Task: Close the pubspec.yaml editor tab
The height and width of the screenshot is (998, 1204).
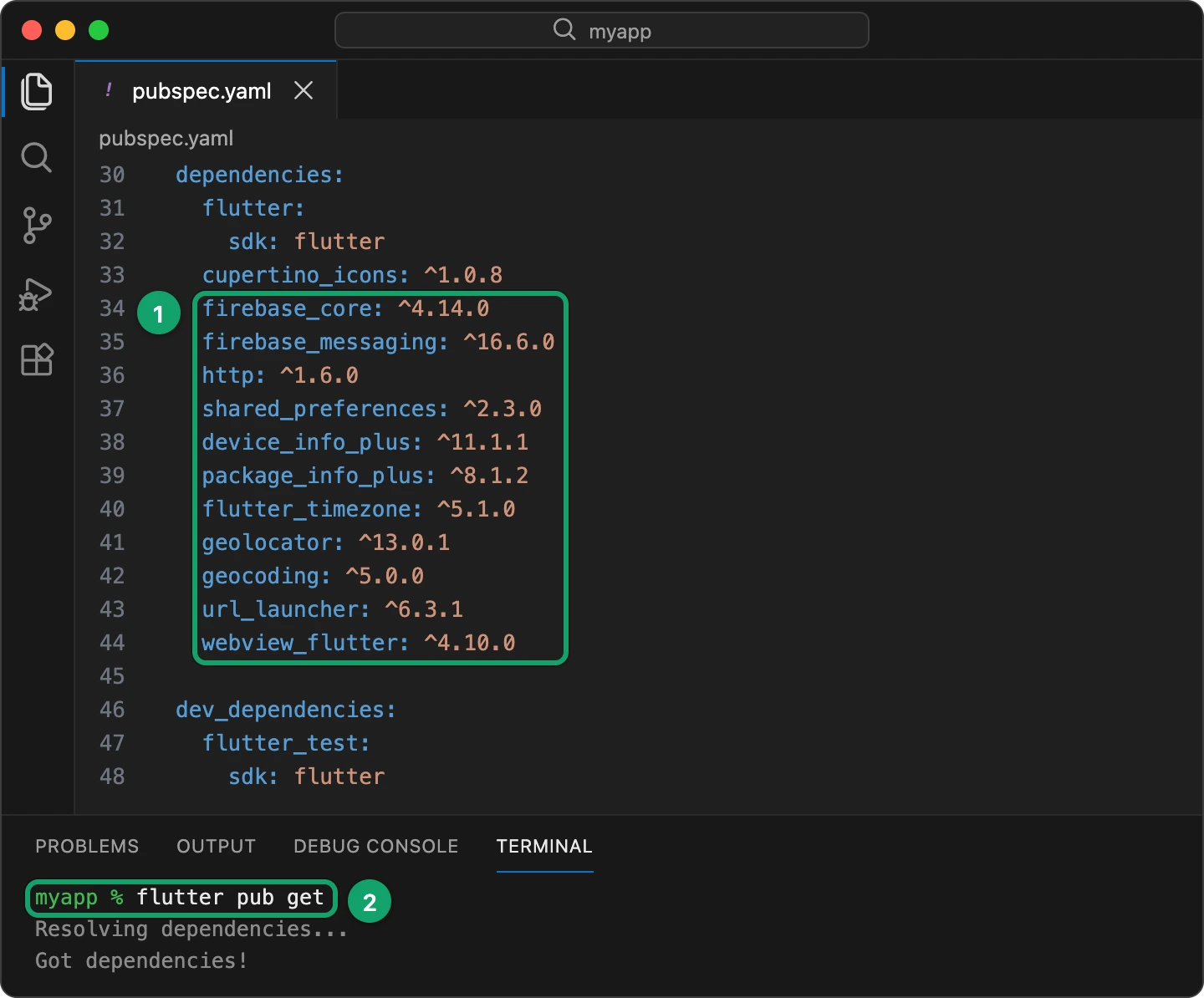Action: (x=304, y=90)
